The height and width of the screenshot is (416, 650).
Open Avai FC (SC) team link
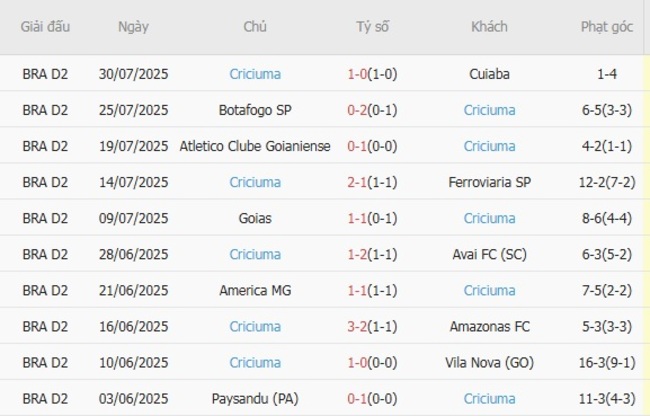pos(489,254)
